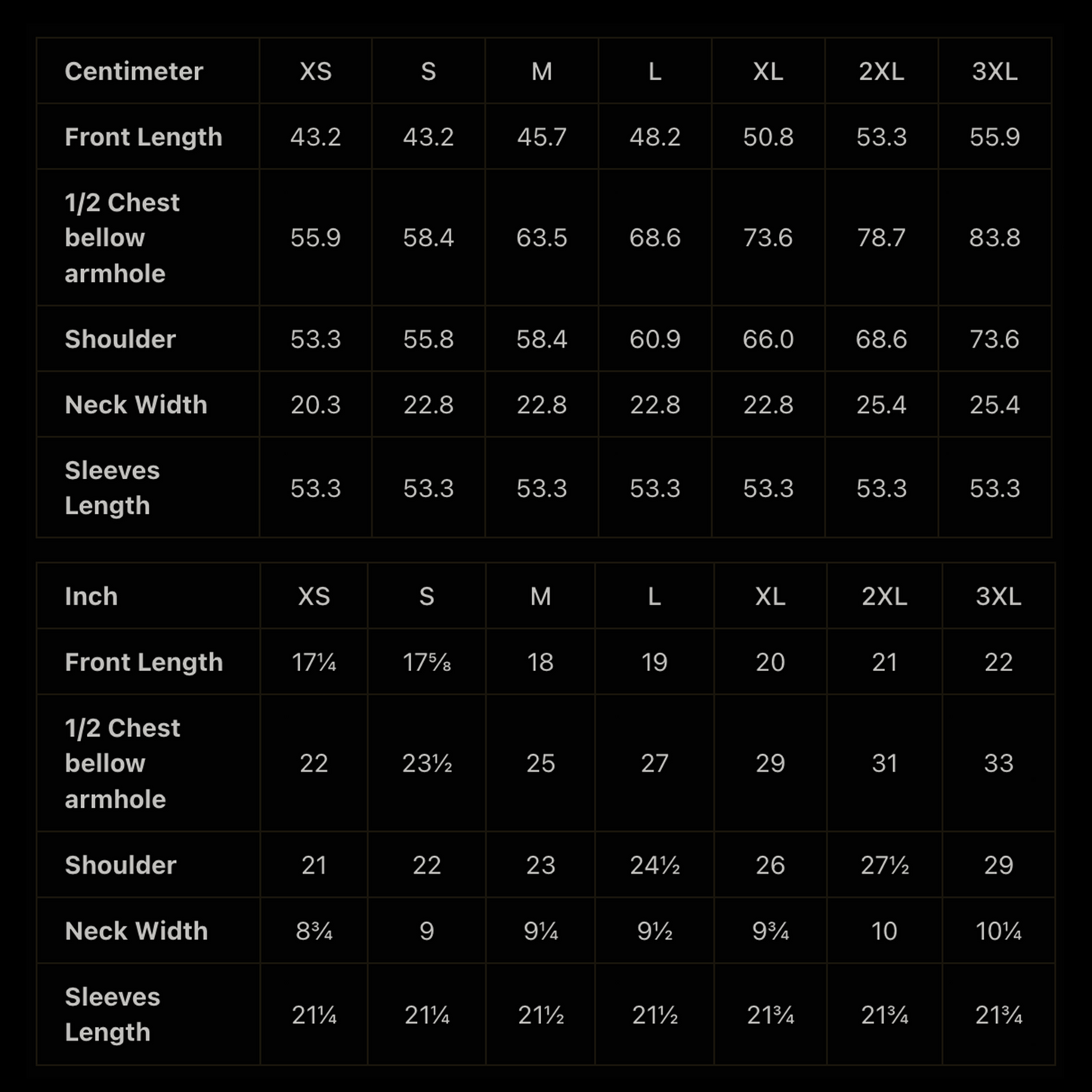Screen dimensions: 1092x1092
Task: Click the 23½ chest value for S
Action: [x=427, y=763]
